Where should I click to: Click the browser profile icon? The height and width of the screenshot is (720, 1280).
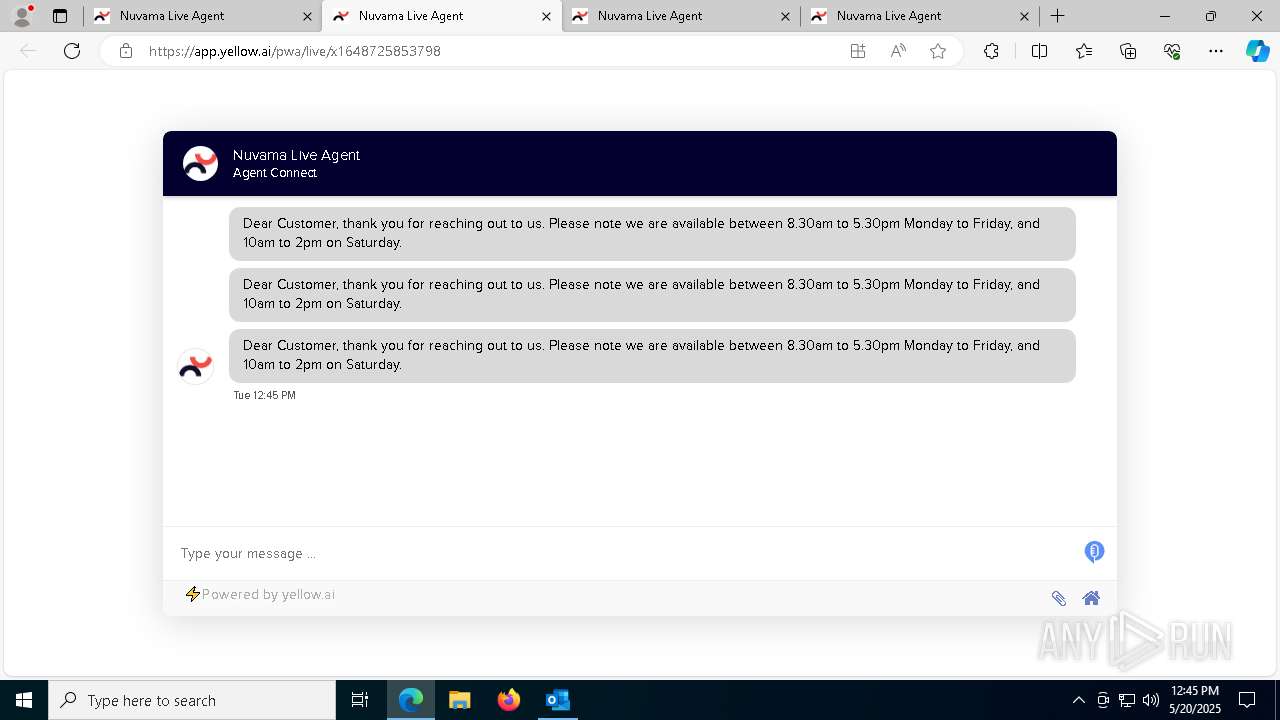point(21,16)
